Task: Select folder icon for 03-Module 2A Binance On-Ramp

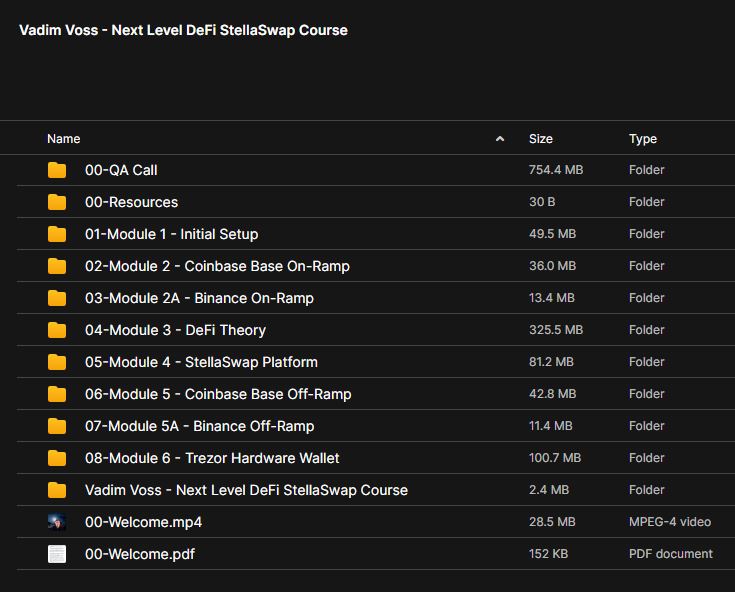Action: point(57,298)
